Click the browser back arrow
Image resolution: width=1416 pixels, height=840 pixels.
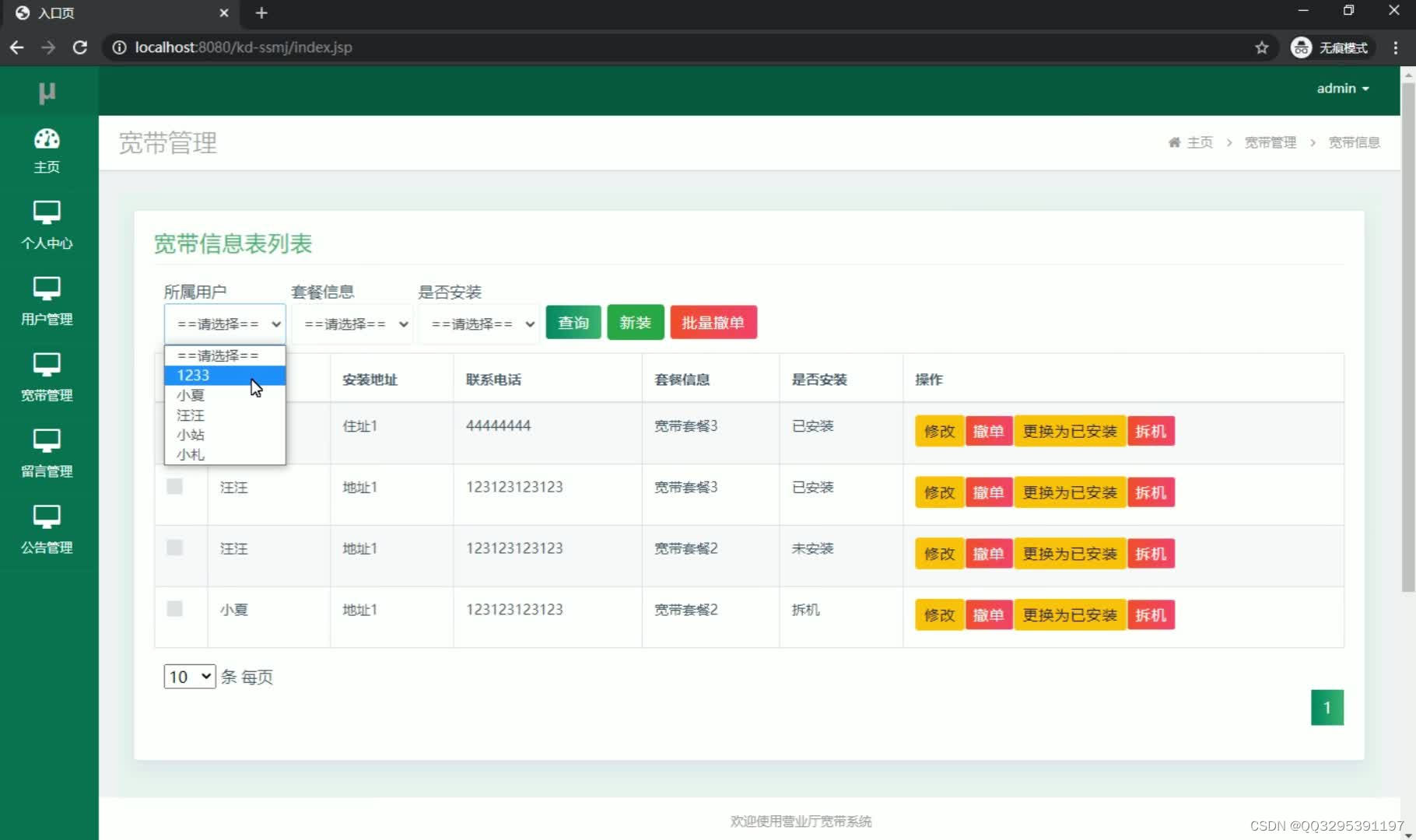point(17,47)
